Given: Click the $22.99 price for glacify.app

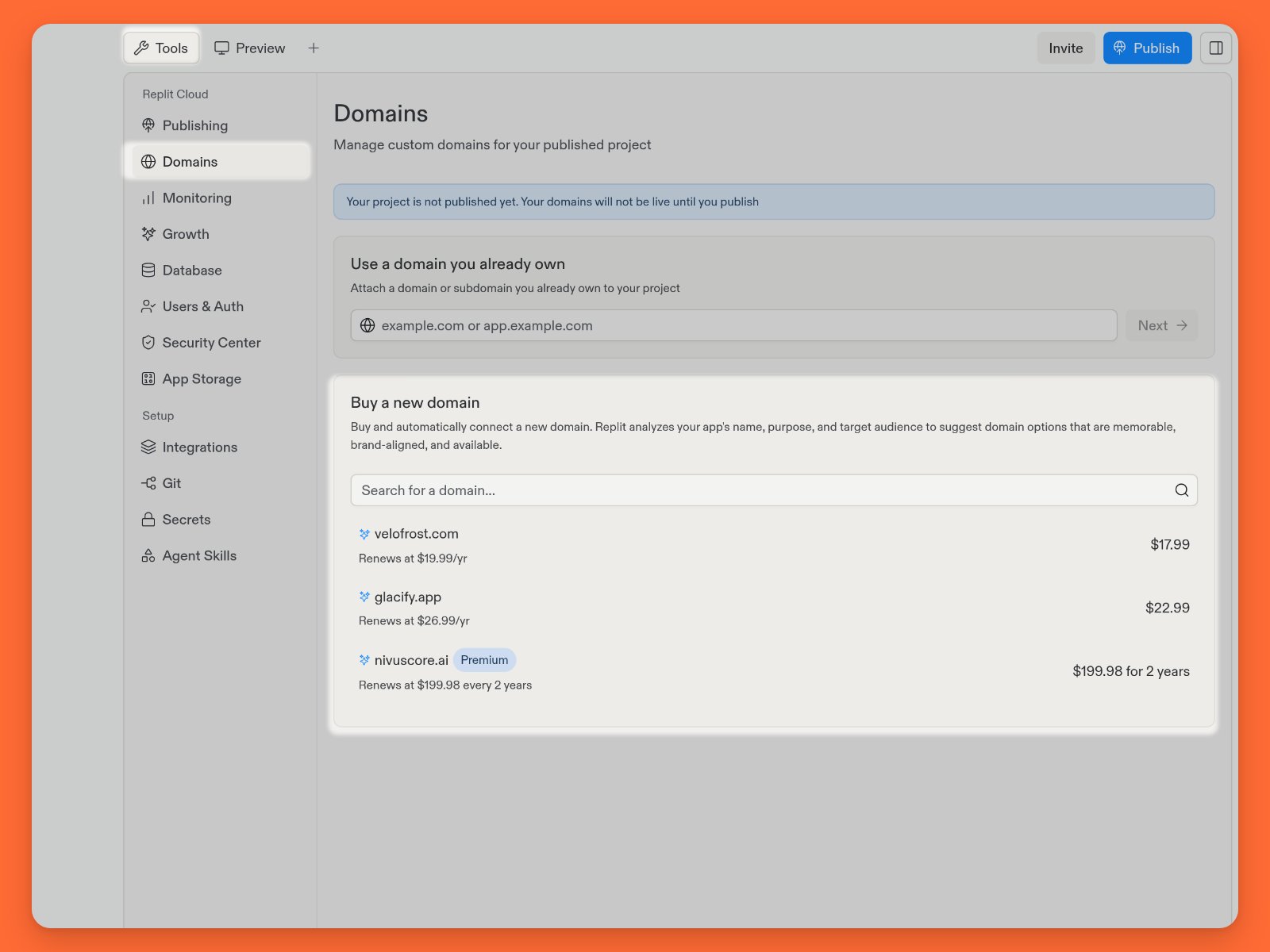Looking at the screenshot, I should coord(1167,608).
